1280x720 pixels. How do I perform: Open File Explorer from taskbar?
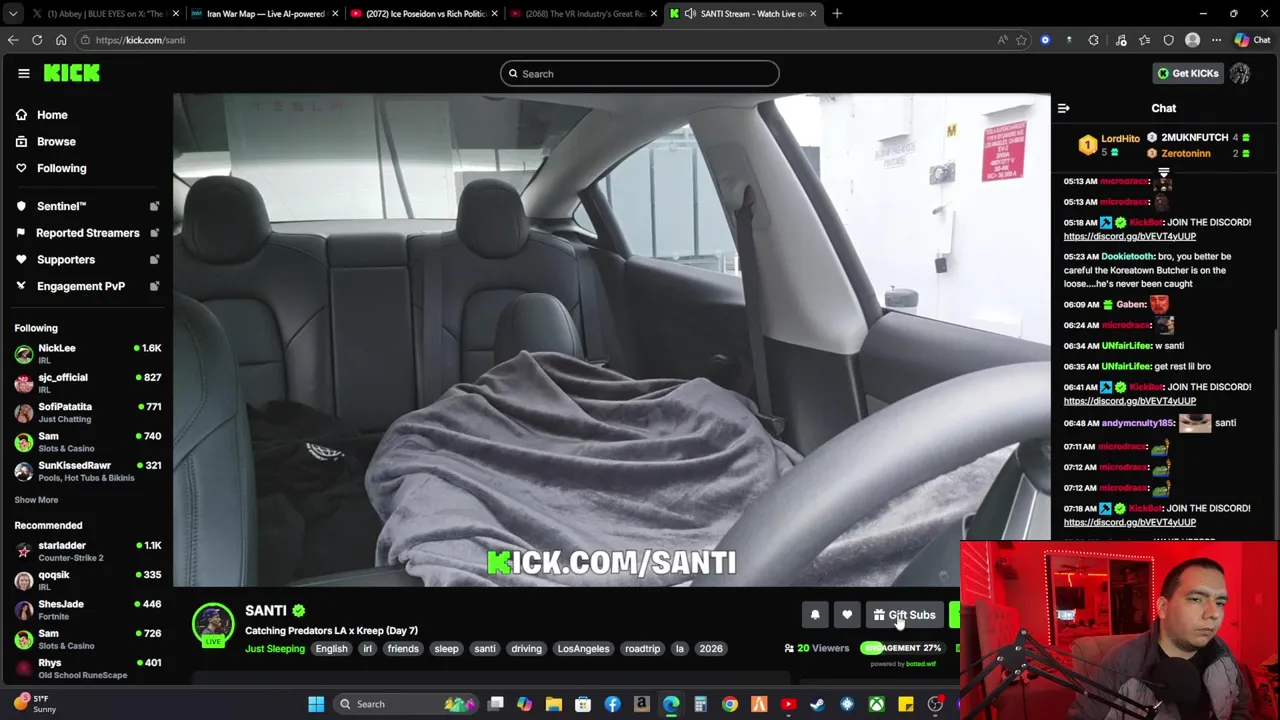tap(554, 704)
